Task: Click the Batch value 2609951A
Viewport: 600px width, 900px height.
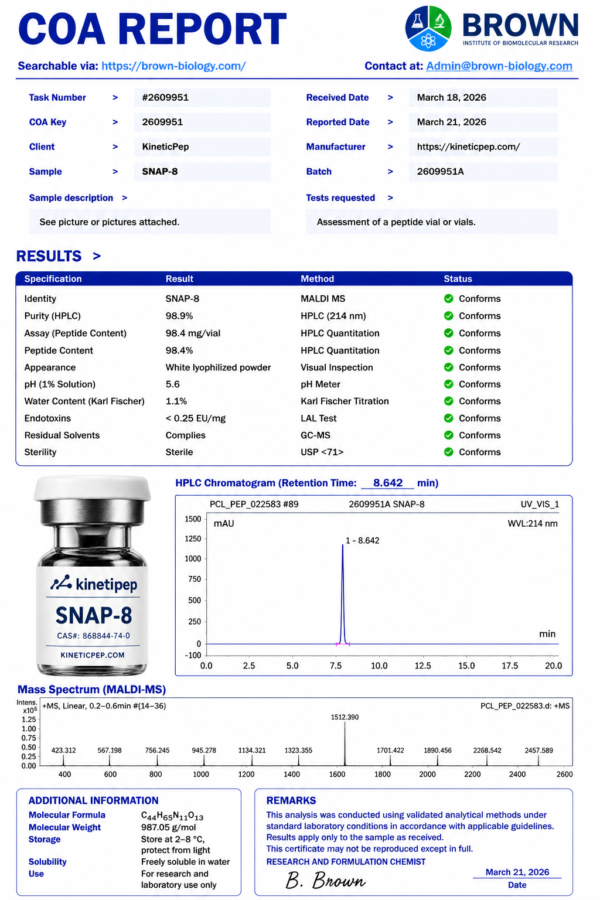Action: coord(483,172)
